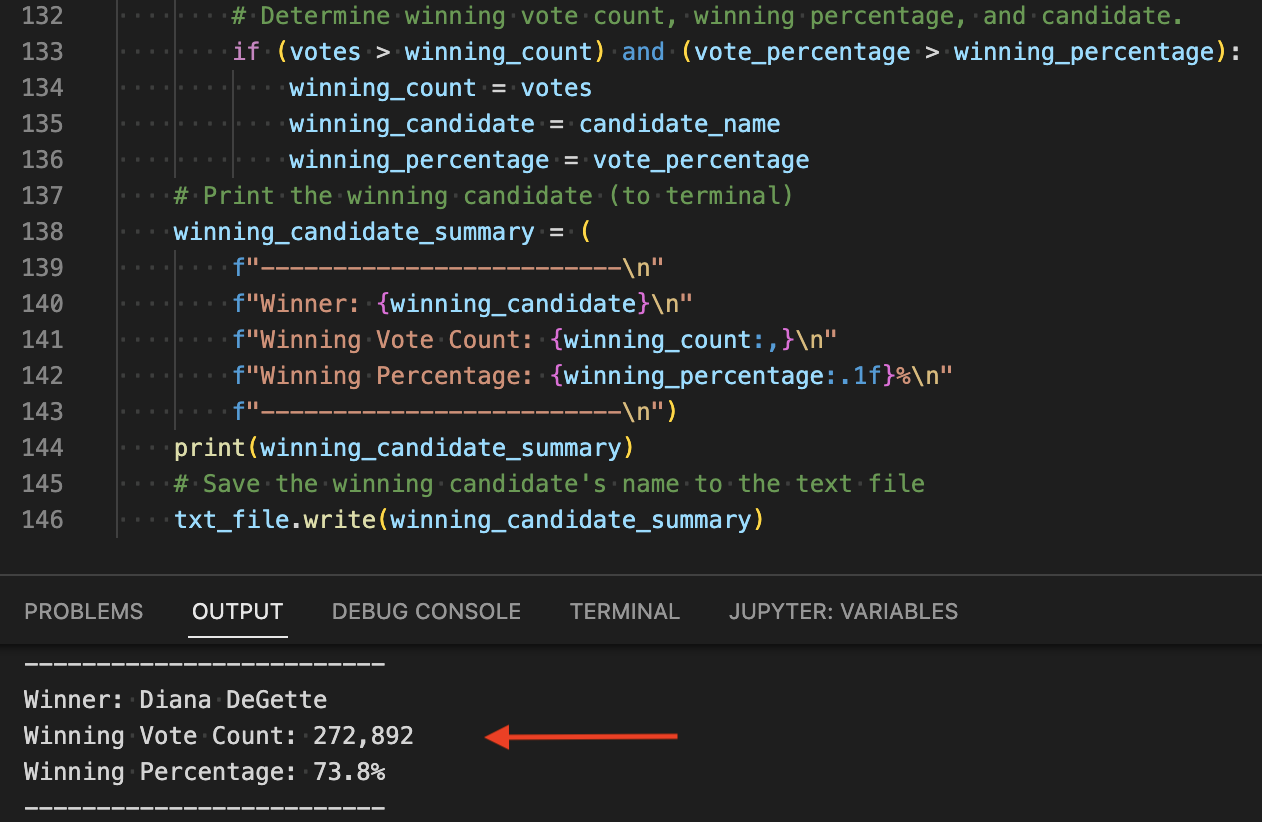1262x822 pixels.
Task: Select the DEBUG CONSOLE tab
Action: [426, 611]
